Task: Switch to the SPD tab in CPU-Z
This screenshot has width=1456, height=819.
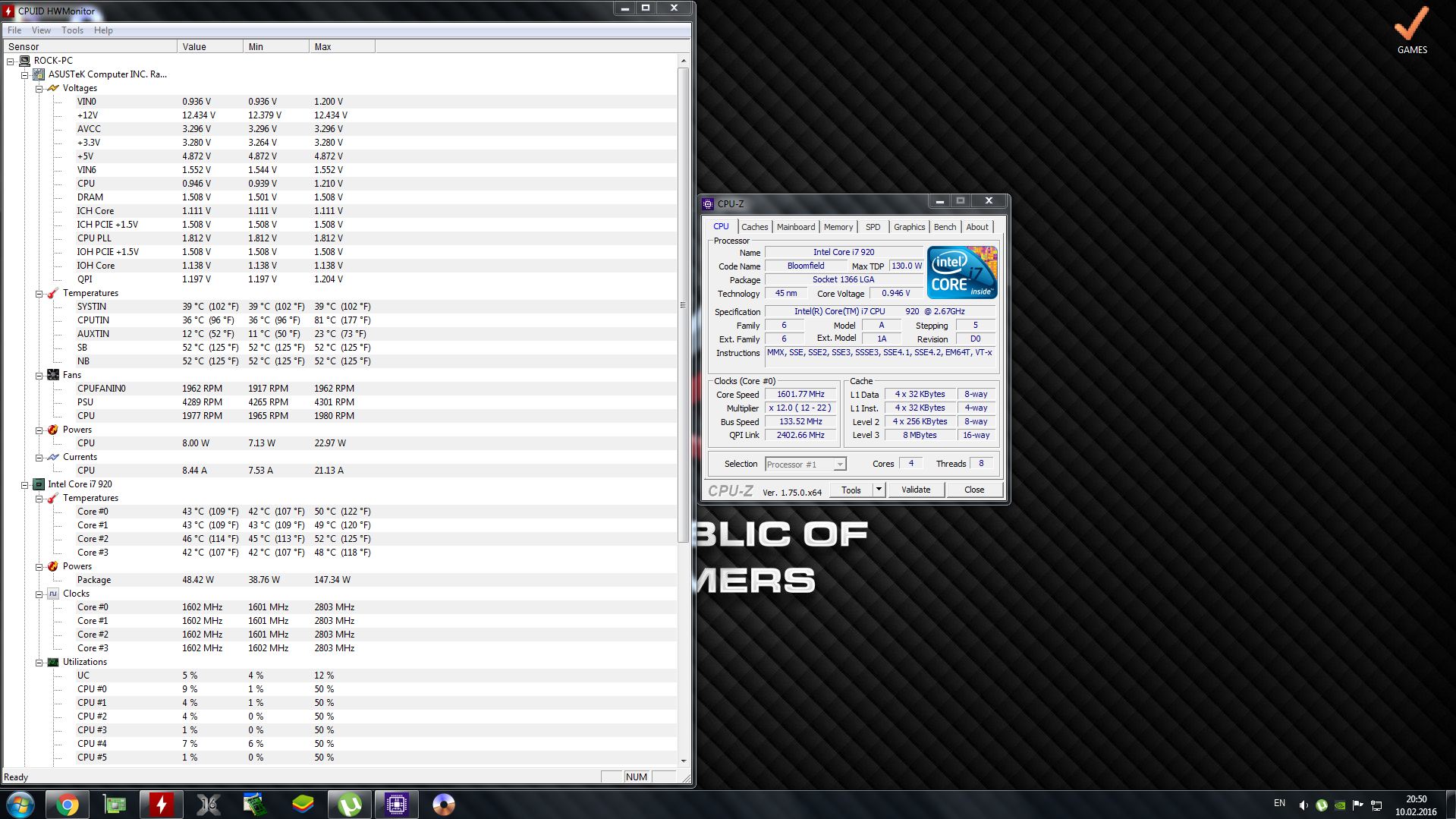Action: [x=873, y=227]
